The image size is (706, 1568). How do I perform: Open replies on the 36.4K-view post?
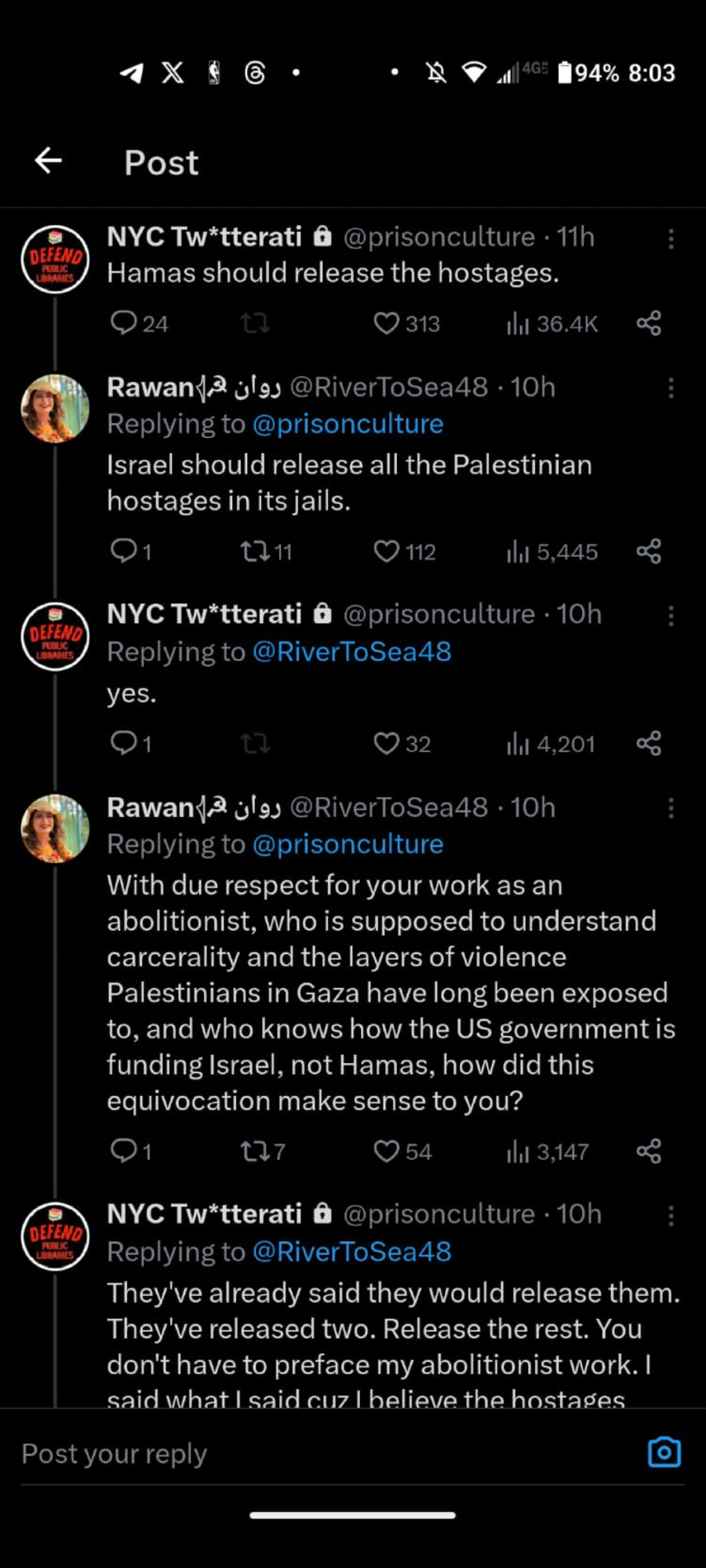[124, 323]
